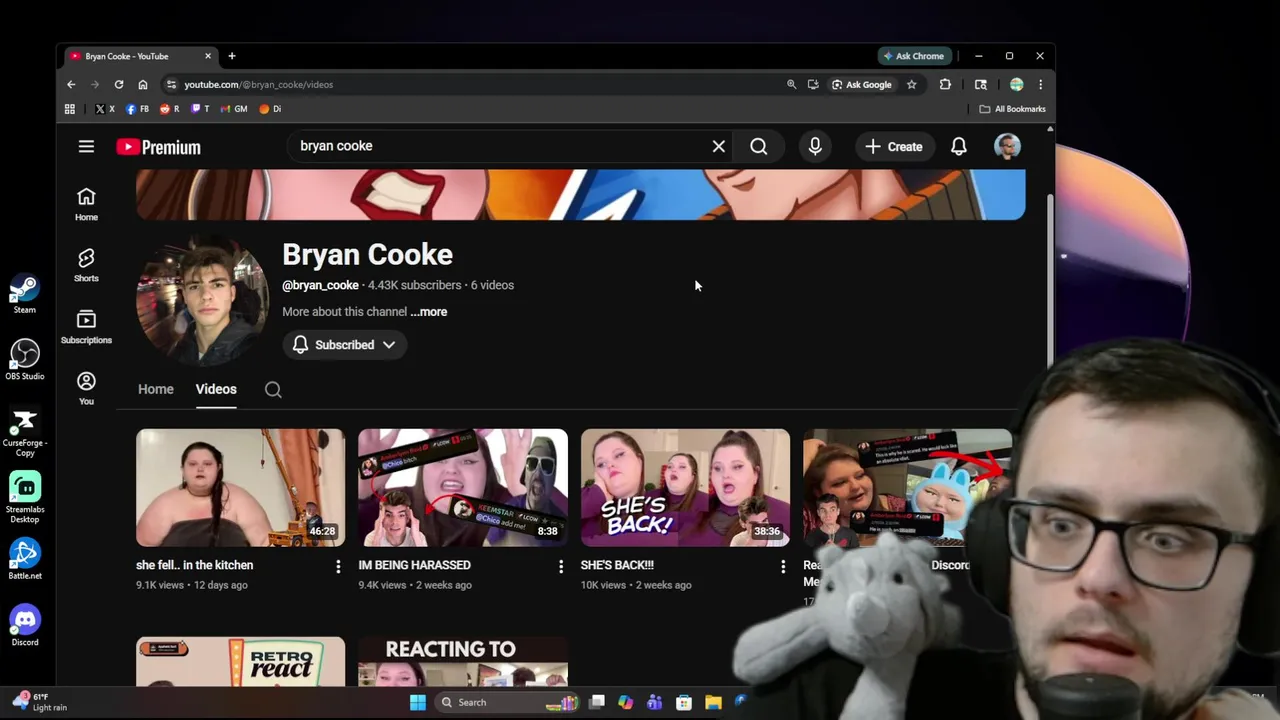The image size is (1280, 720).
Task: Open Subscriptions in the left sidebar
Action: [x=86, y=327]
